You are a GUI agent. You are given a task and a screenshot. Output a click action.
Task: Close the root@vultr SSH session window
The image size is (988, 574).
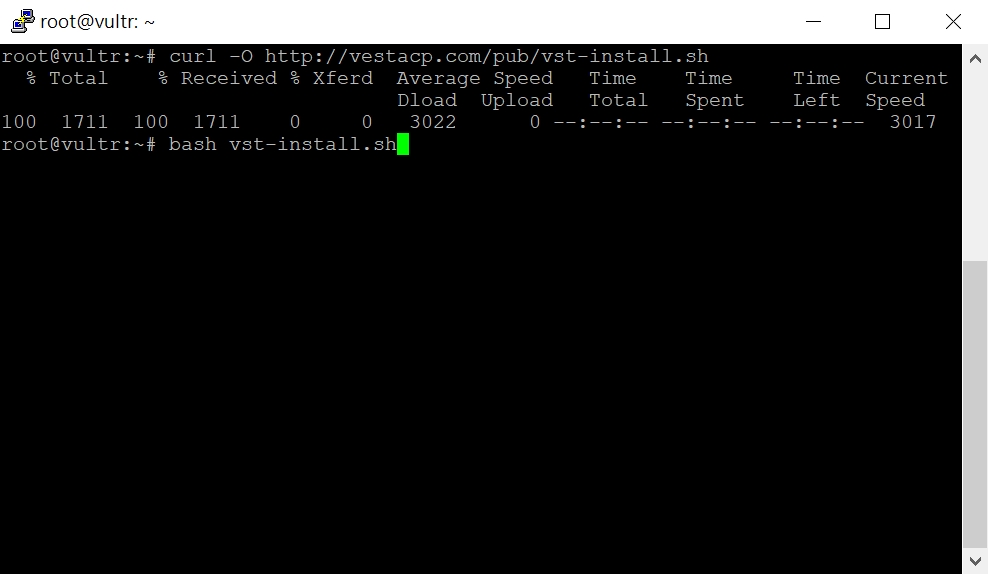pyautogui.click(x=953, y=21)
